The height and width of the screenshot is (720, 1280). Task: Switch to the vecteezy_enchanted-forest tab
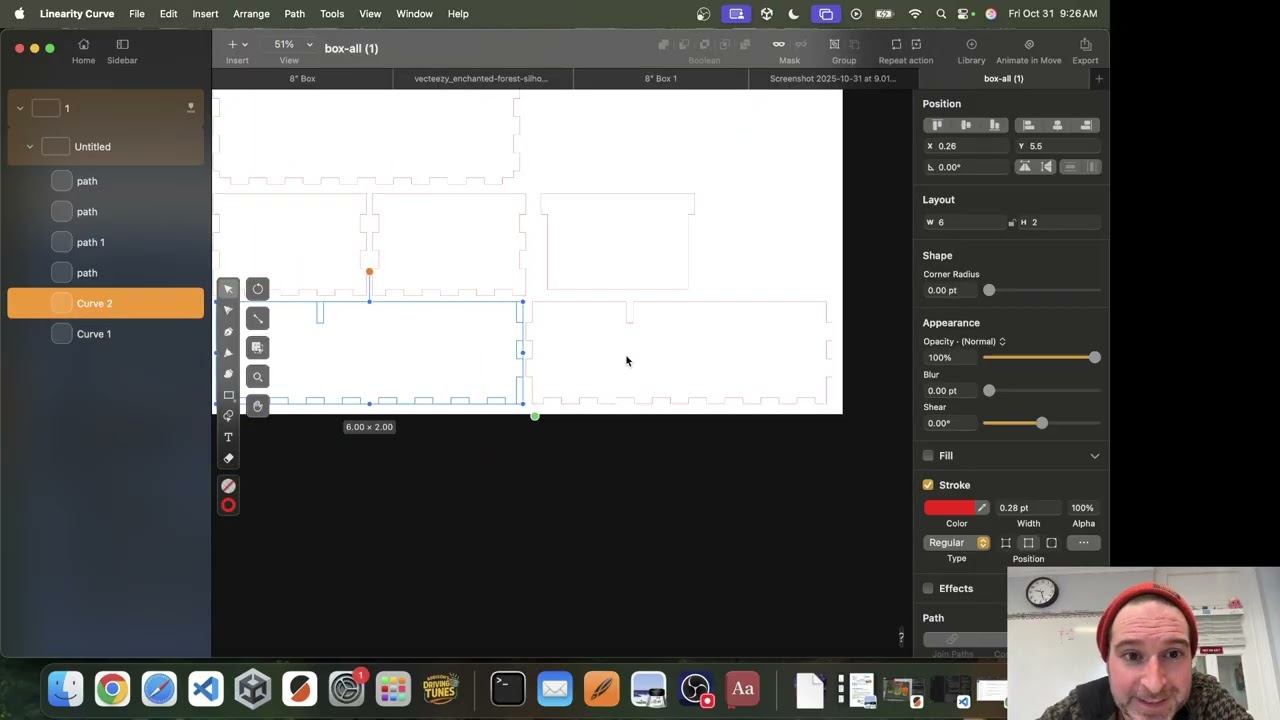(x=481, y=78)
